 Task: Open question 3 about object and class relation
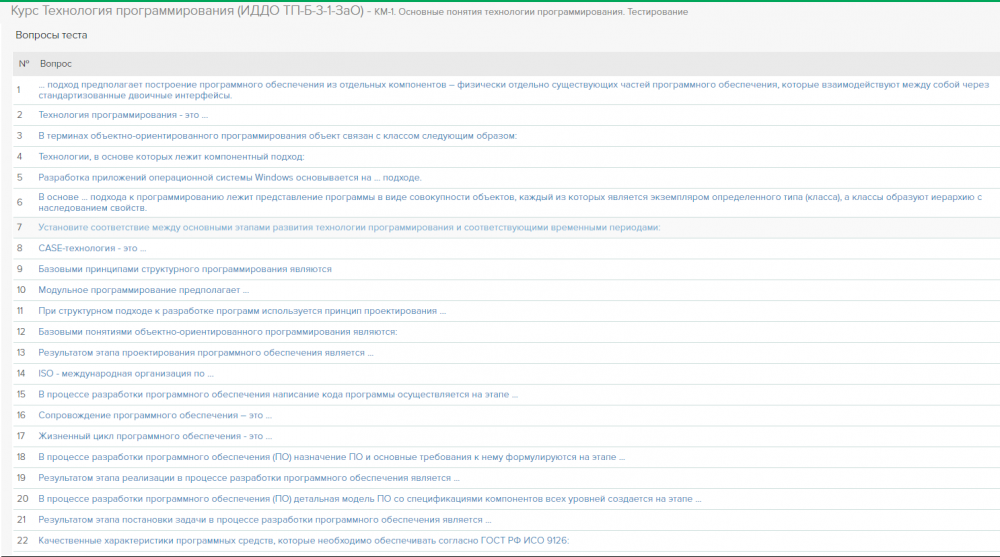[277, 136]
